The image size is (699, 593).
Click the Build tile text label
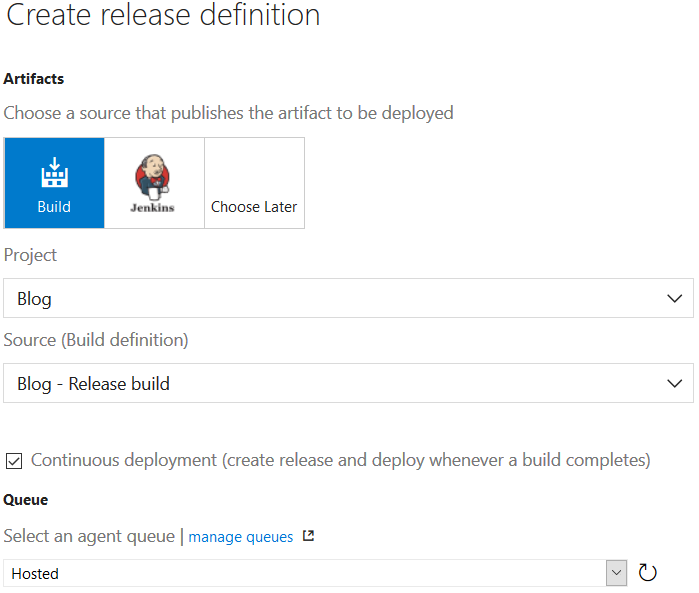click(54, 207)
